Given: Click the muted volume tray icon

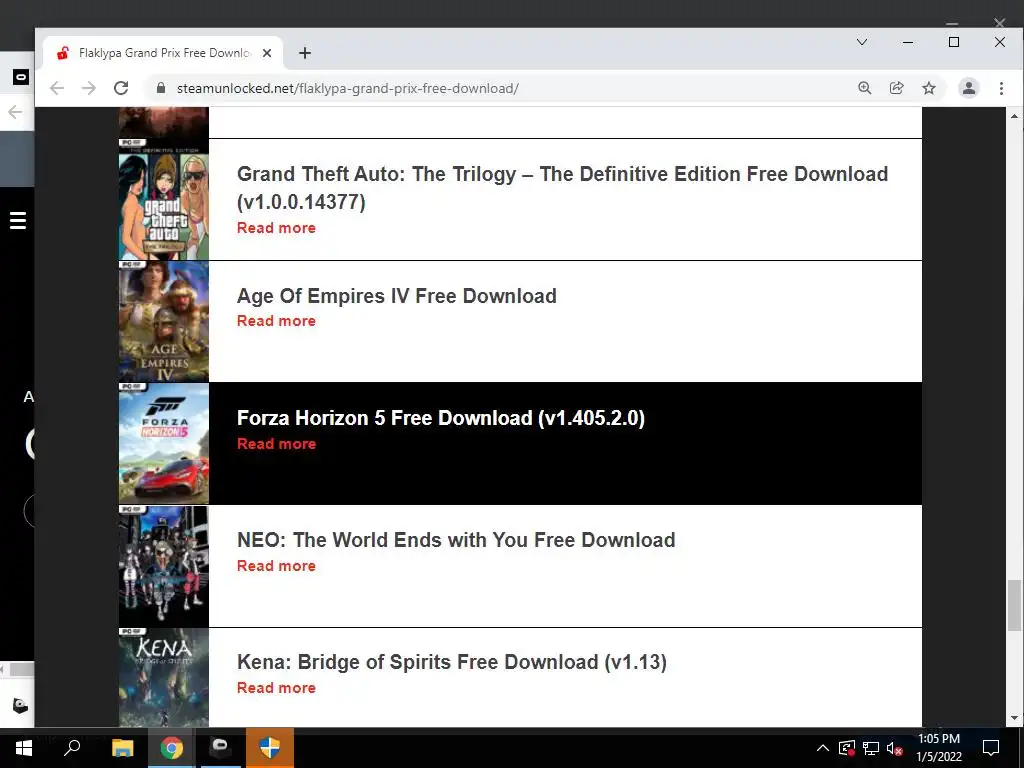Looking at the screenshot, I should (894, 748).
